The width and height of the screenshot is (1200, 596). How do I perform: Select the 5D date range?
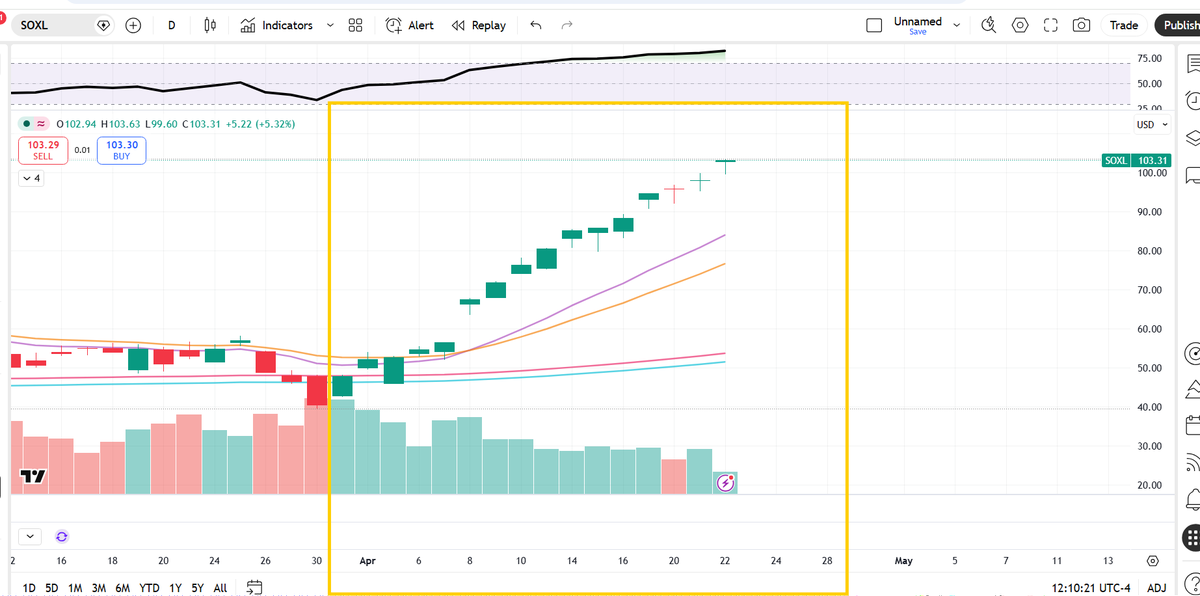pyautogui.click(x=52, y=588)
